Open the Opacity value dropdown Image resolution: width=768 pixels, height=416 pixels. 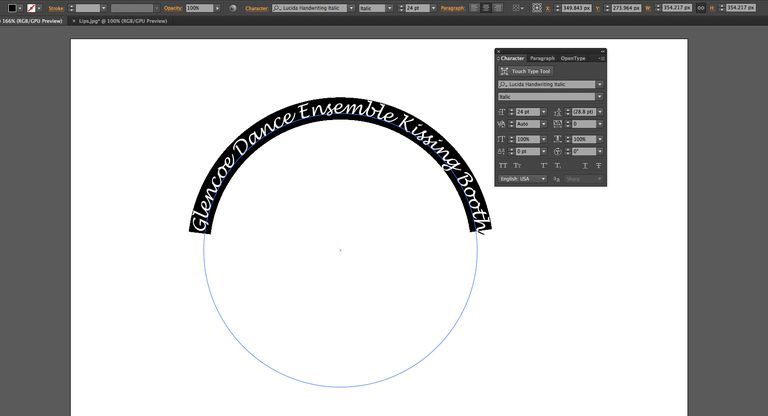(x=217, y=8)
